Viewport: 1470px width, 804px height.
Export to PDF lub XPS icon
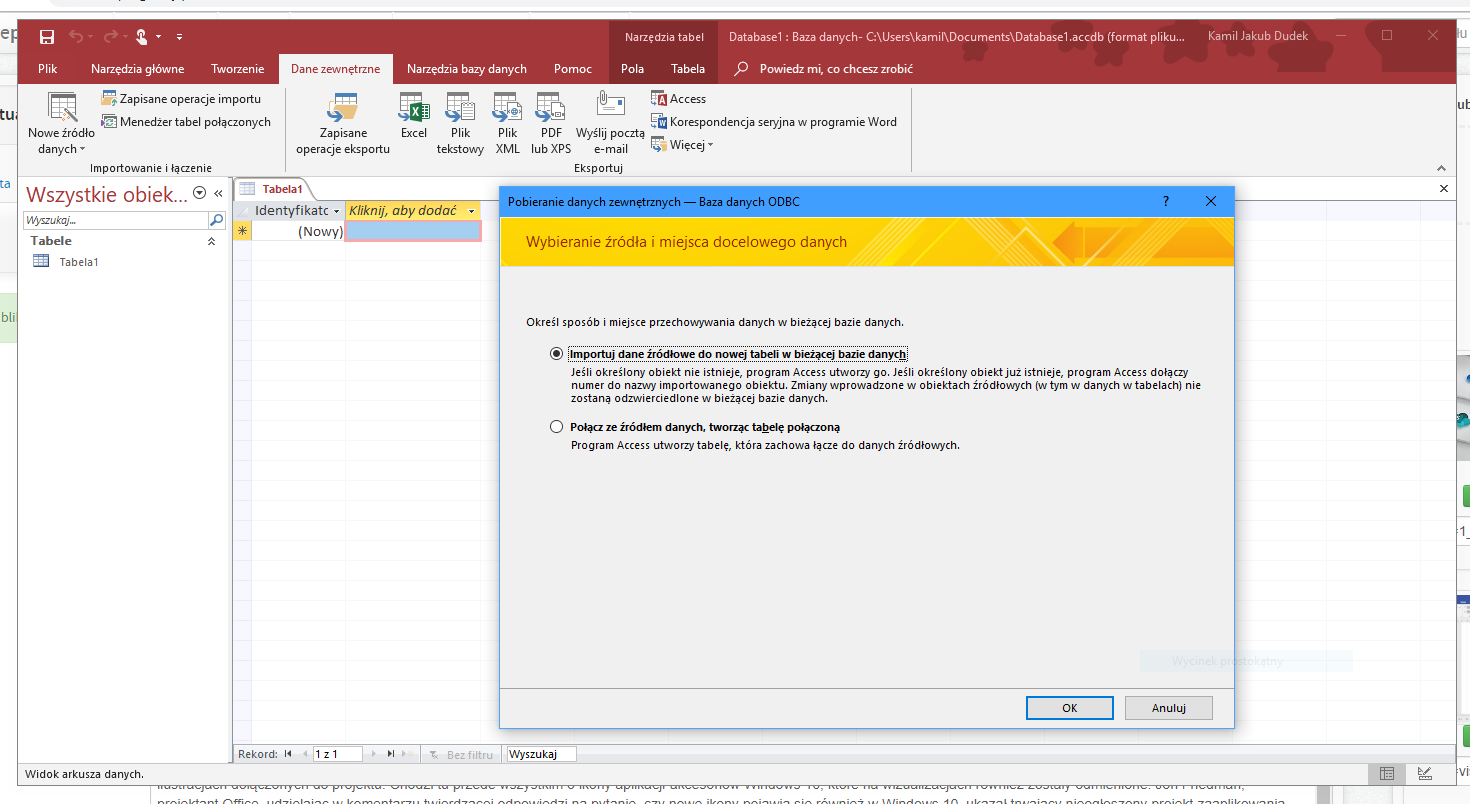tap(551, 124)
